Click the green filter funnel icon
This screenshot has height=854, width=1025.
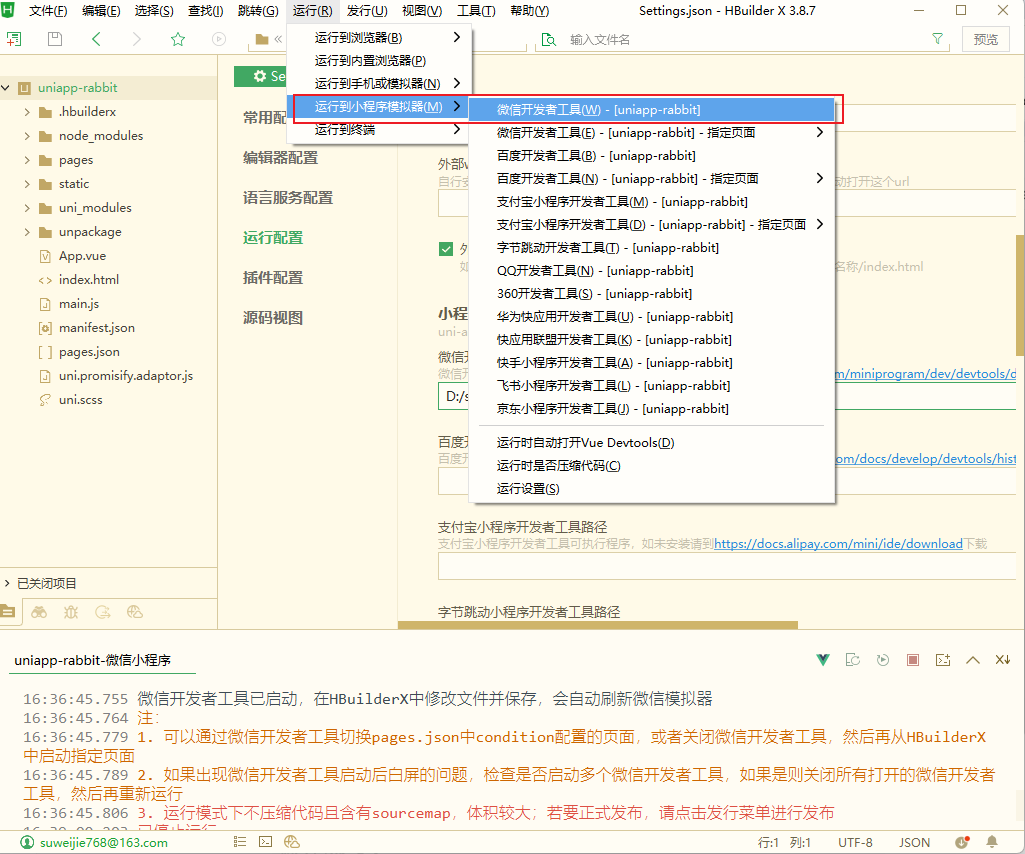pyautogui.click(x=937, y=39)
